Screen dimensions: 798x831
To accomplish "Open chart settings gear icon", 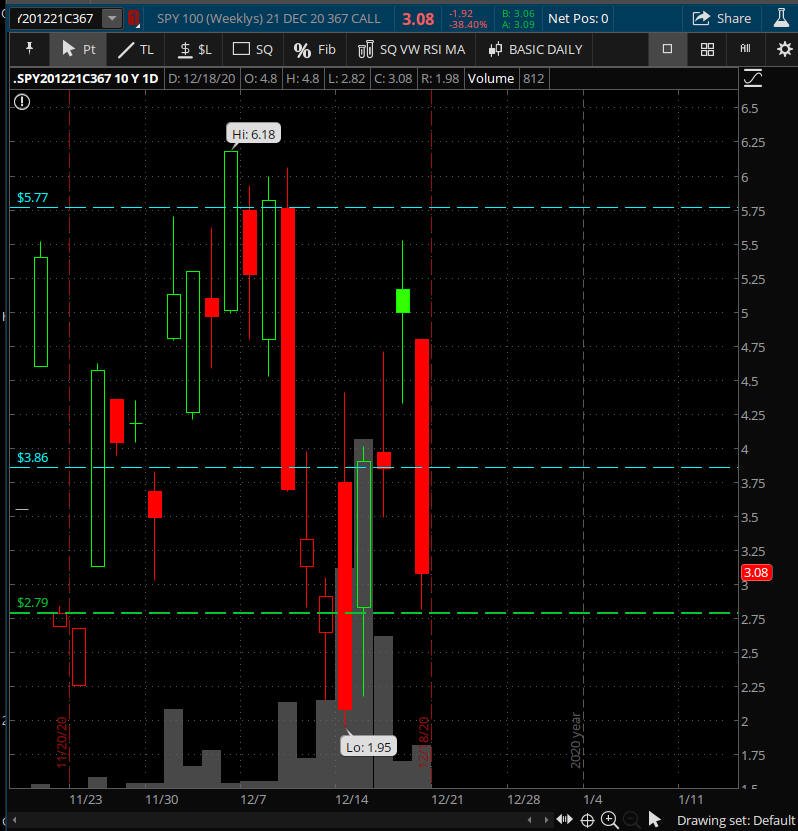I will click(784, 49).
